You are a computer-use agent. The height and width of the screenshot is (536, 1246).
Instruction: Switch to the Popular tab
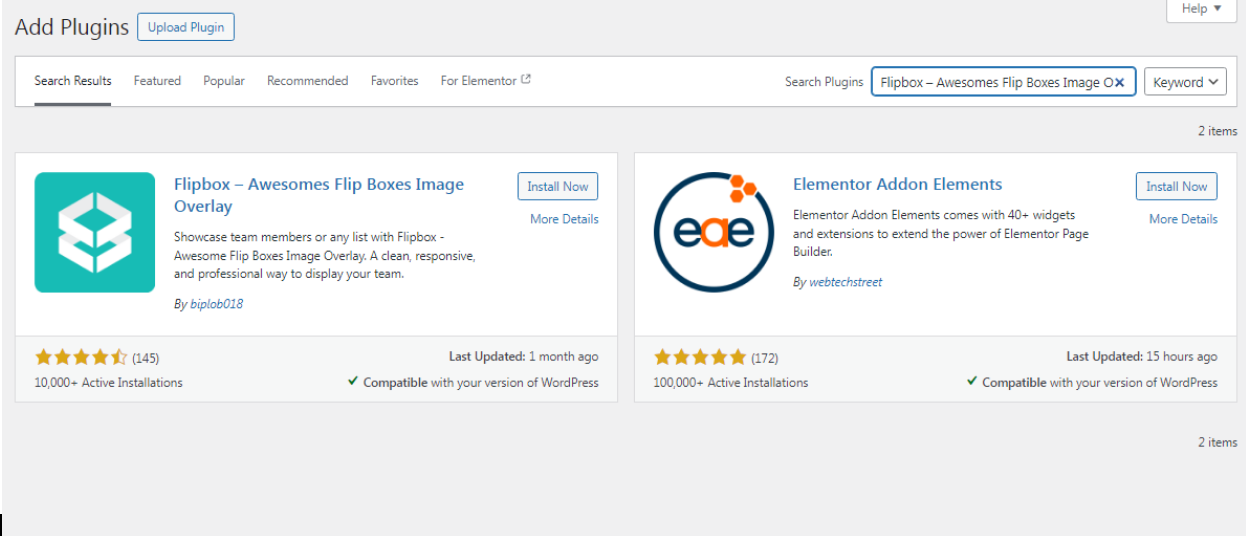[x=224, y=81]
